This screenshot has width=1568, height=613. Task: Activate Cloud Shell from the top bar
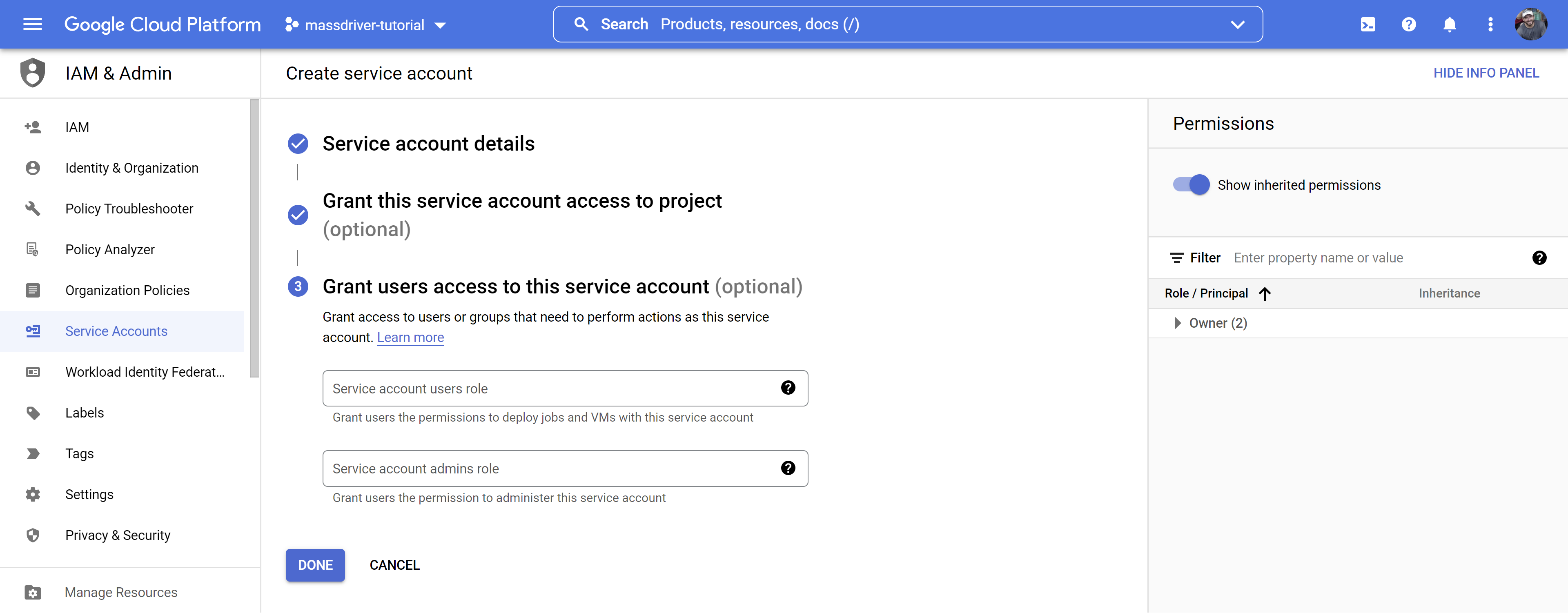pos(1368,24)
